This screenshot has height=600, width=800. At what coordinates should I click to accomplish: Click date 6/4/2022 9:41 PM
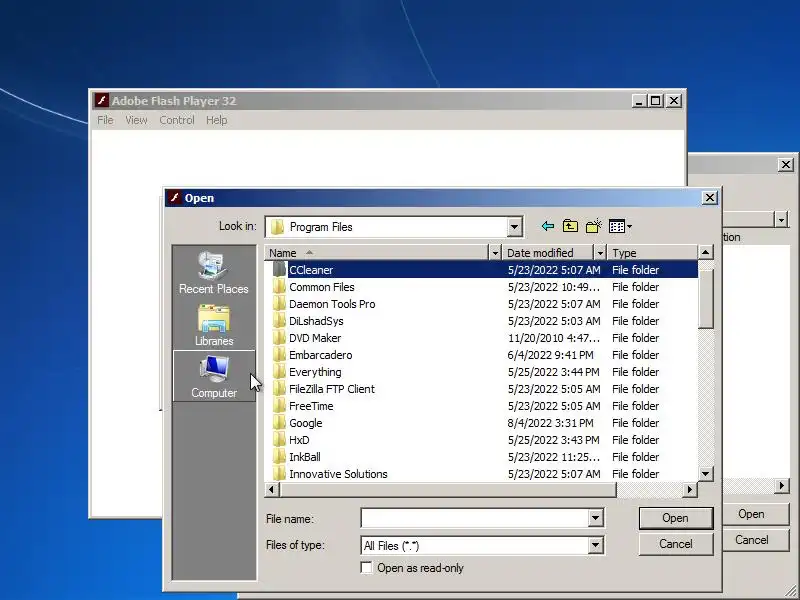551,355
